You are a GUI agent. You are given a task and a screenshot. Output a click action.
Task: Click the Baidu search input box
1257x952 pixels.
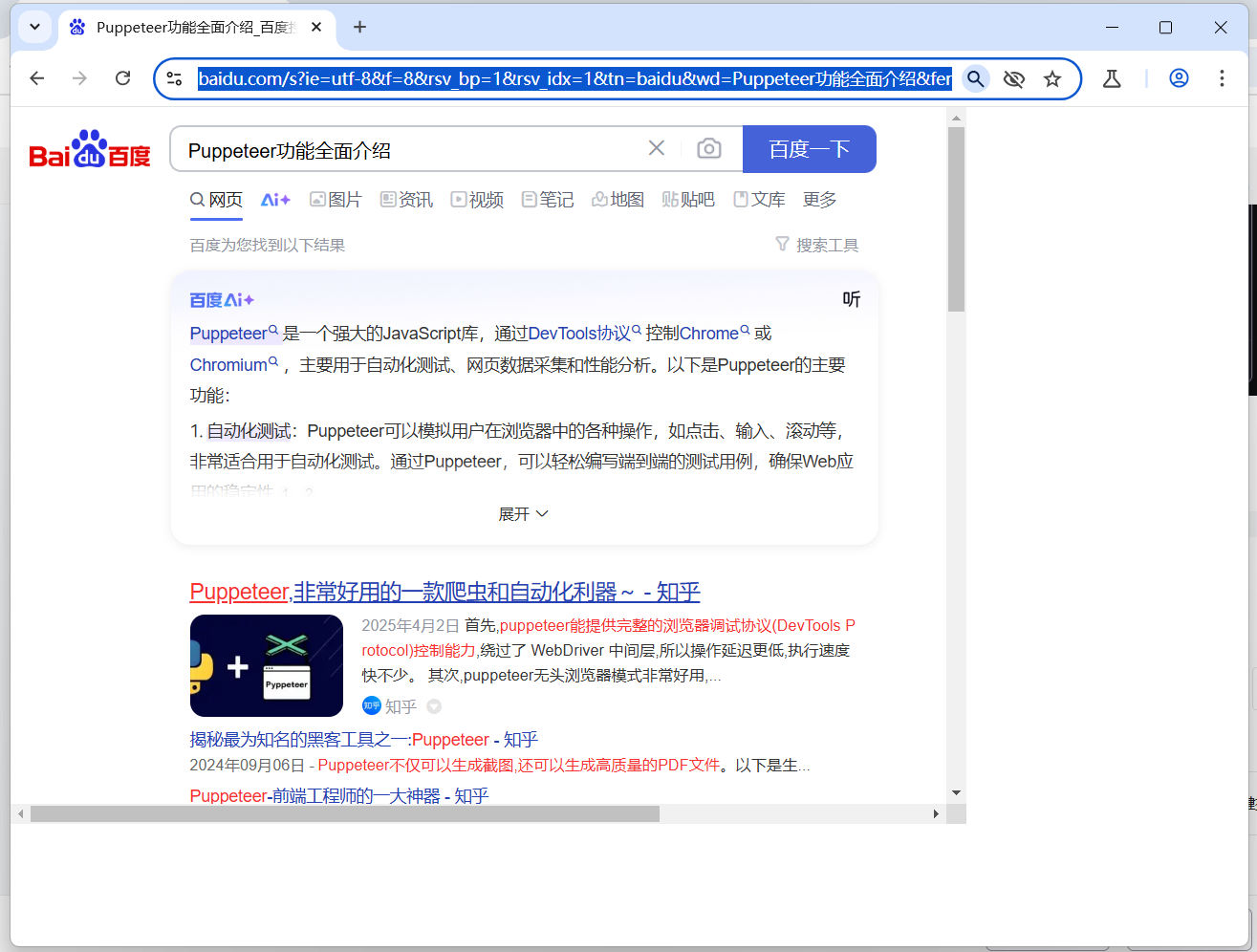pyautogui.click(x=411, y=150)
